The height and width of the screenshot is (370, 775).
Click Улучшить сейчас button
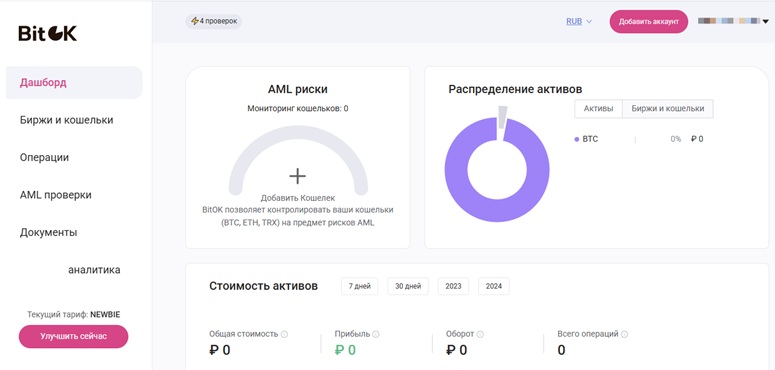pyautogui.click(x=74, y=336)
